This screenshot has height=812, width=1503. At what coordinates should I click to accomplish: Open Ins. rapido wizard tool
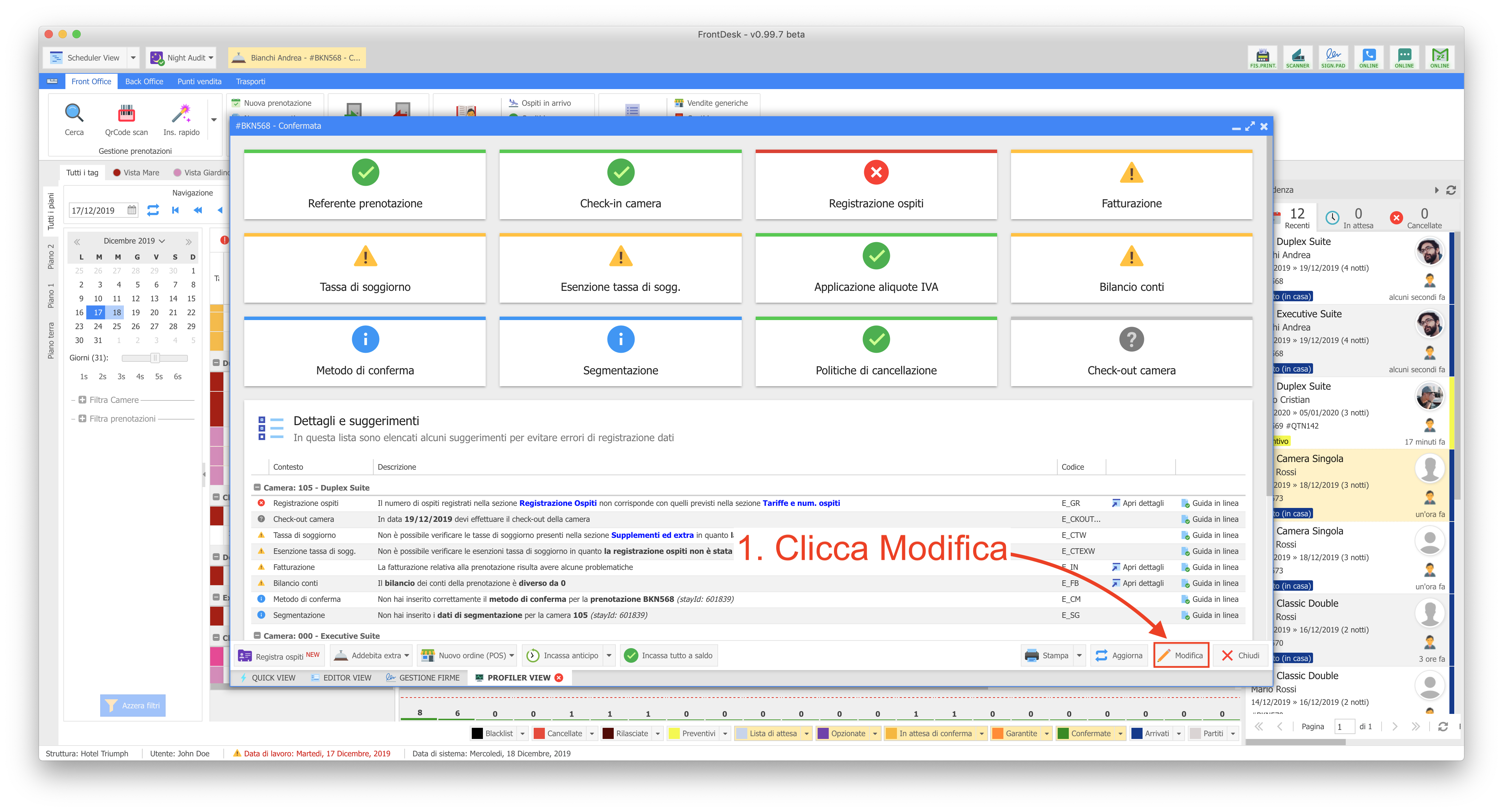182,120
